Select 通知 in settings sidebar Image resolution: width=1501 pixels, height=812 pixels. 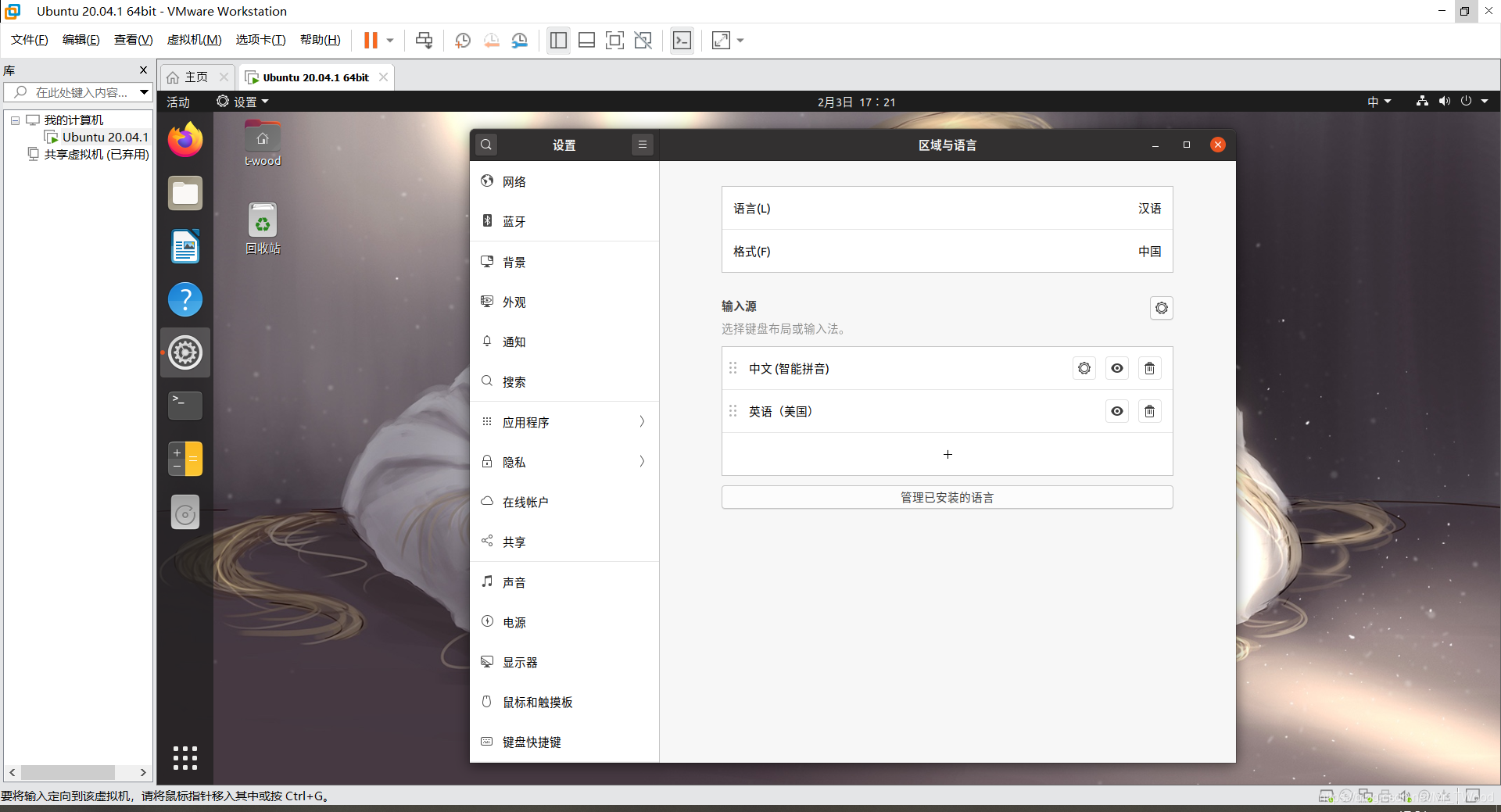pos(564,342)
